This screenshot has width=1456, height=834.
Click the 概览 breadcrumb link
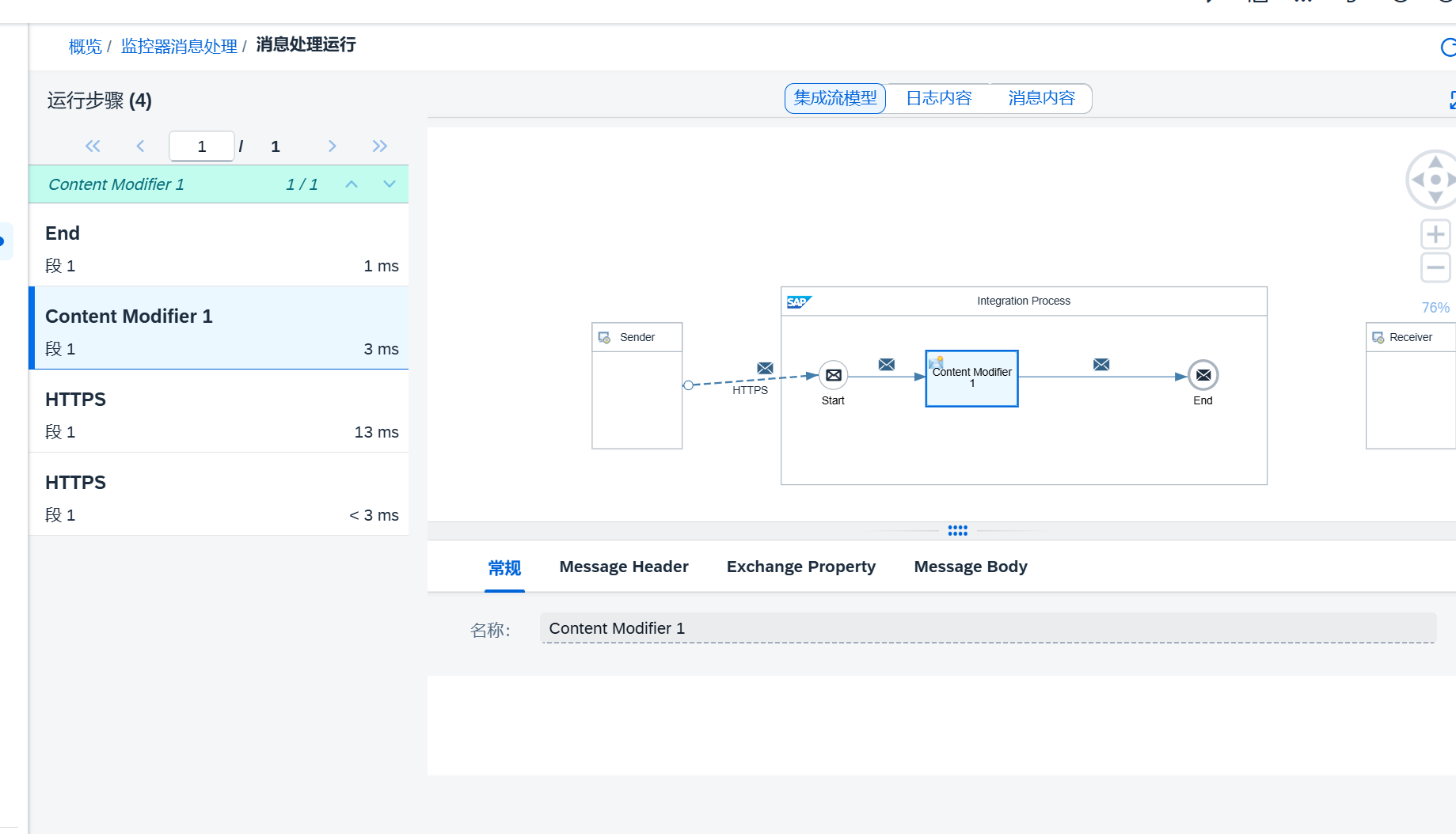click(x=85, y=47)
